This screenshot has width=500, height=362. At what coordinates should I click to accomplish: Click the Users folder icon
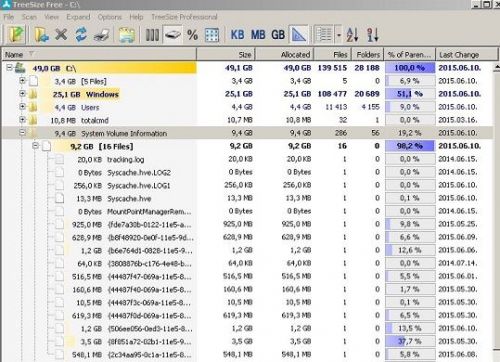[33, 107]
